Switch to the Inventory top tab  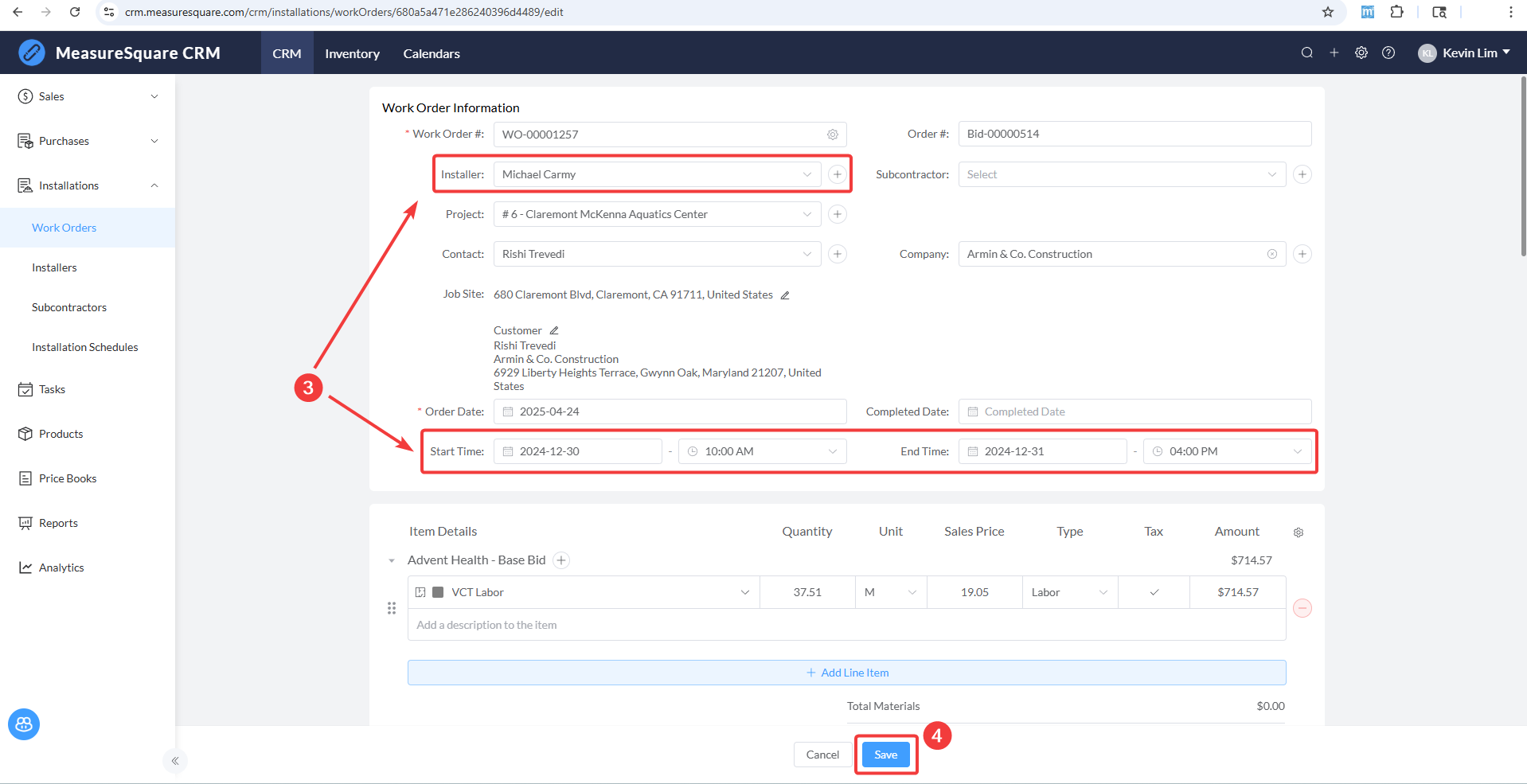click(353, 53)
